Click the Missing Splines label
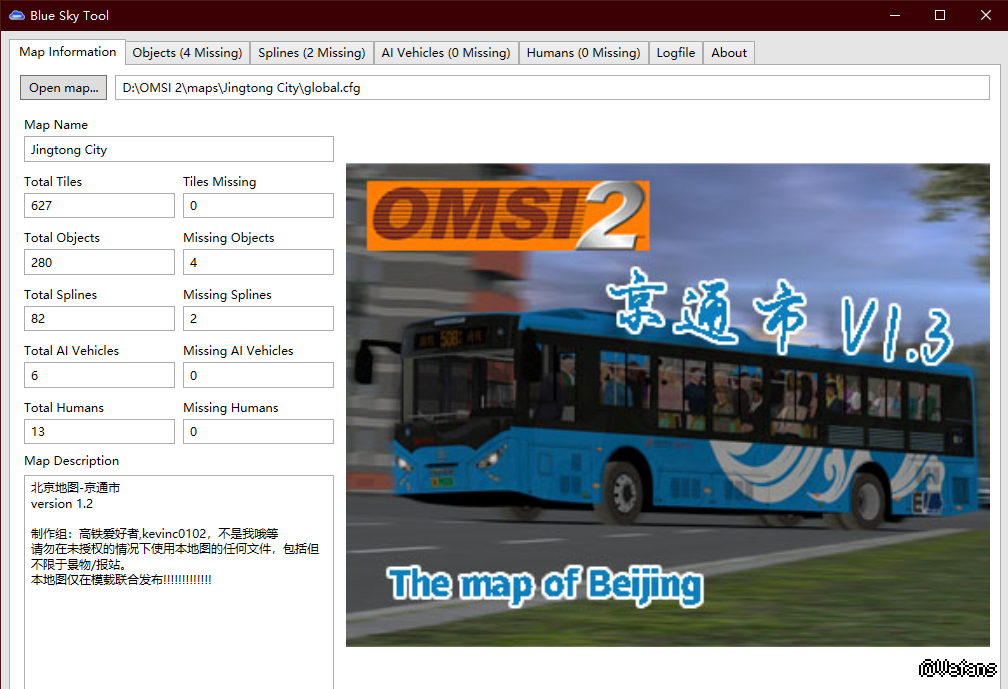Image resolution: width=1008 pixels, height=689 pixels. [228, 294]
